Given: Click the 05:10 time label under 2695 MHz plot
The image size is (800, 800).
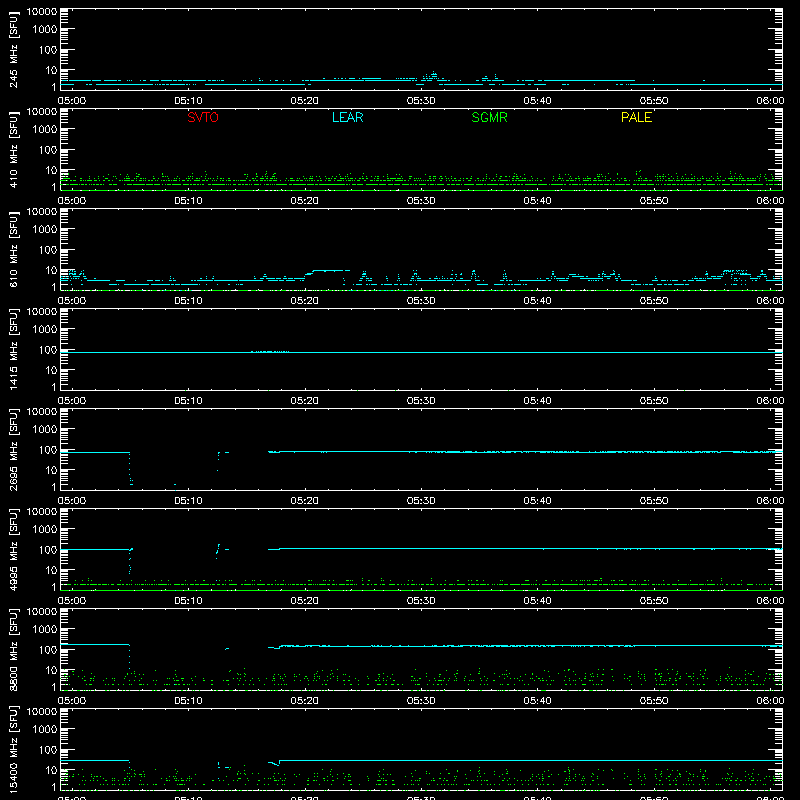Looking at the screenshot, I should pyautogui.click(x=188, y=501).
